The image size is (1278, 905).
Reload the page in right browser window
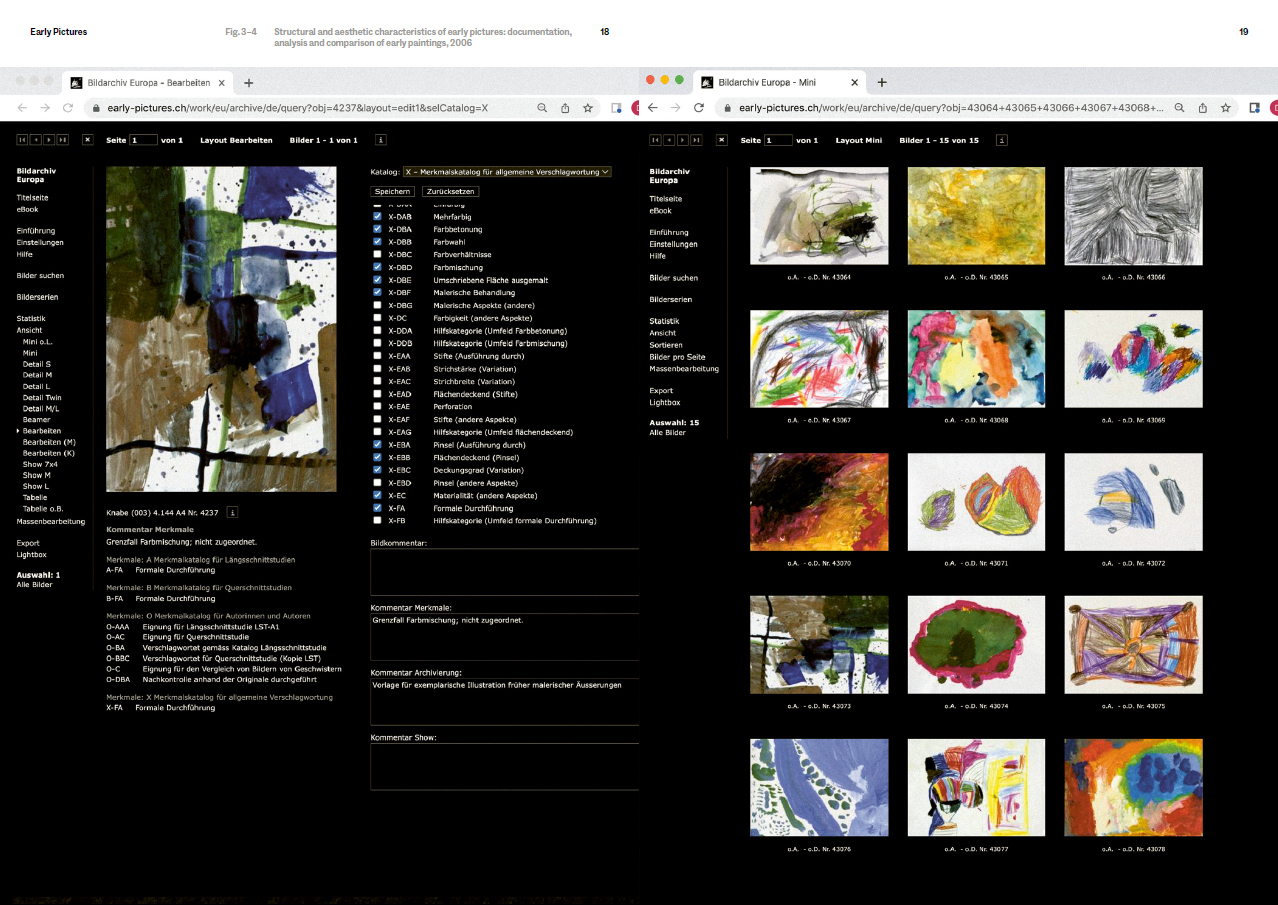[x=699, y=108]
